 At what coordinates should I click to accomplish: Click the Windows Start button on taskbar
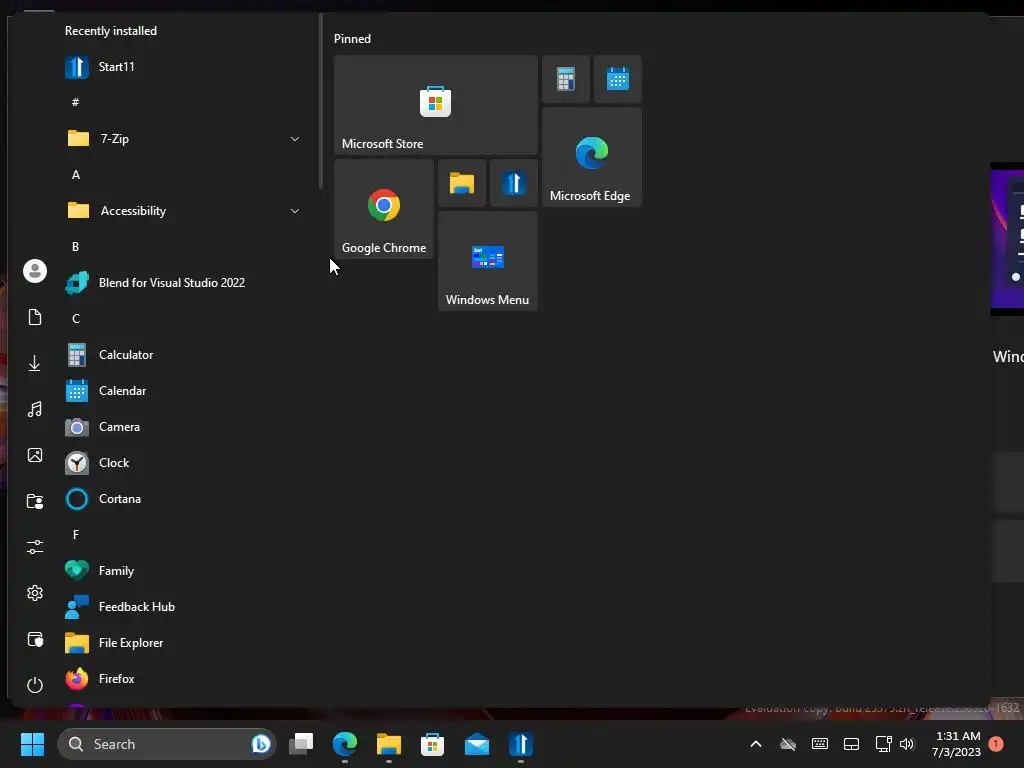point(32,744)
